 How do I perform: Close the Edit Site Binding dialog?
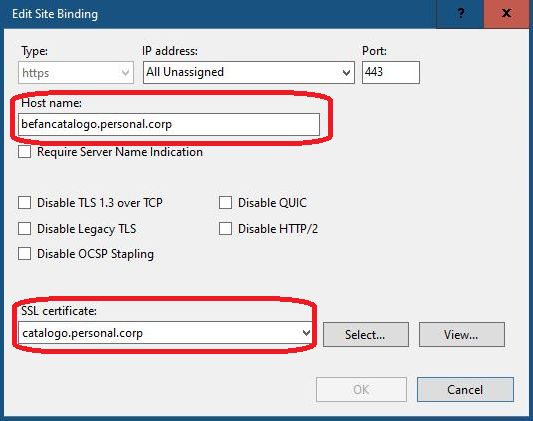506,14
